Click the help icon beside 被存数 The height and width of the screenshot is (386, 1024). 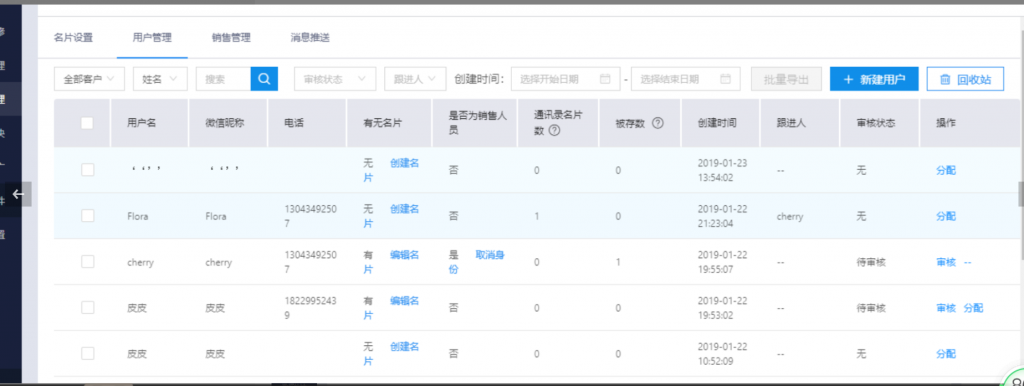coord(658,123)
